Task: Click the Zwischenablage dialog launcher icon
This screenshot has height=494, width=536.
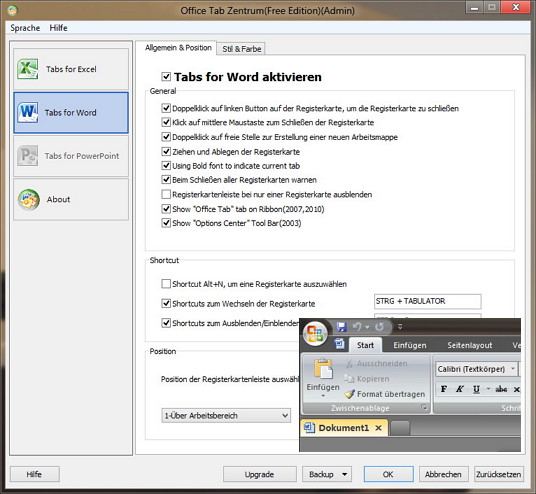Action: (424, 408)
